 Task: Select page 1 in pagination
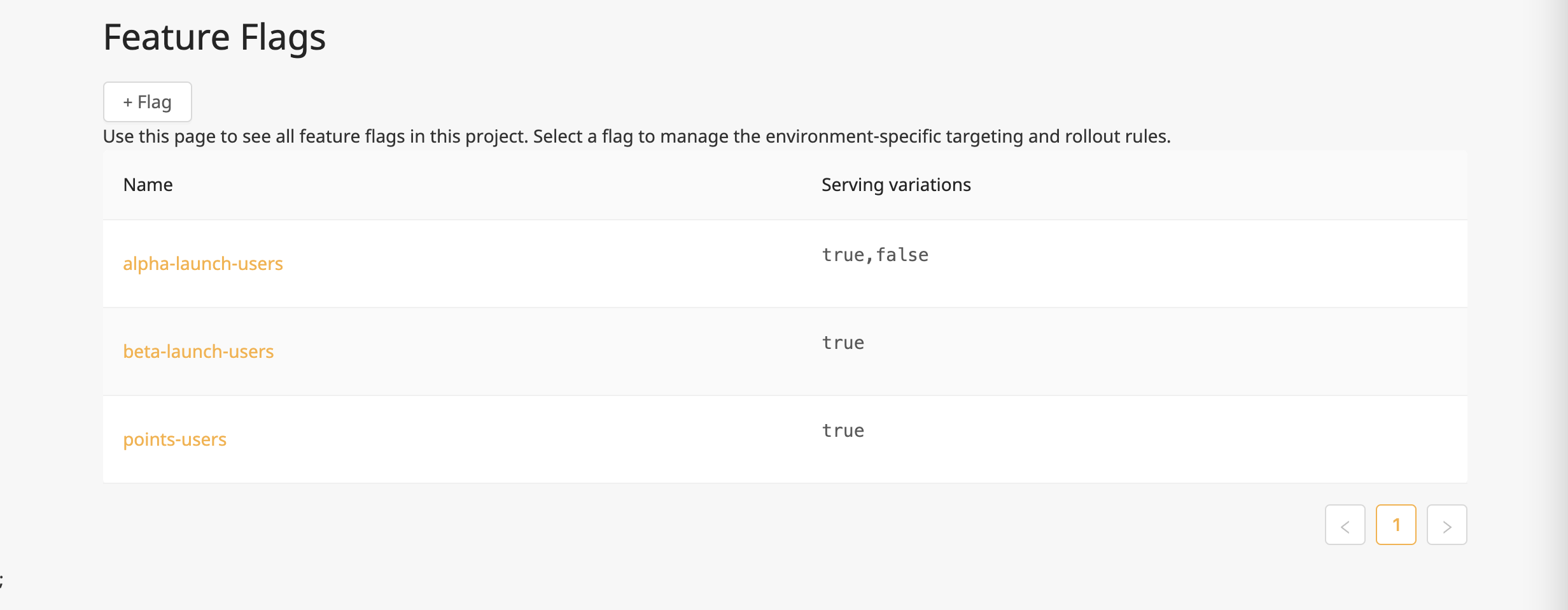[1396, 525]
